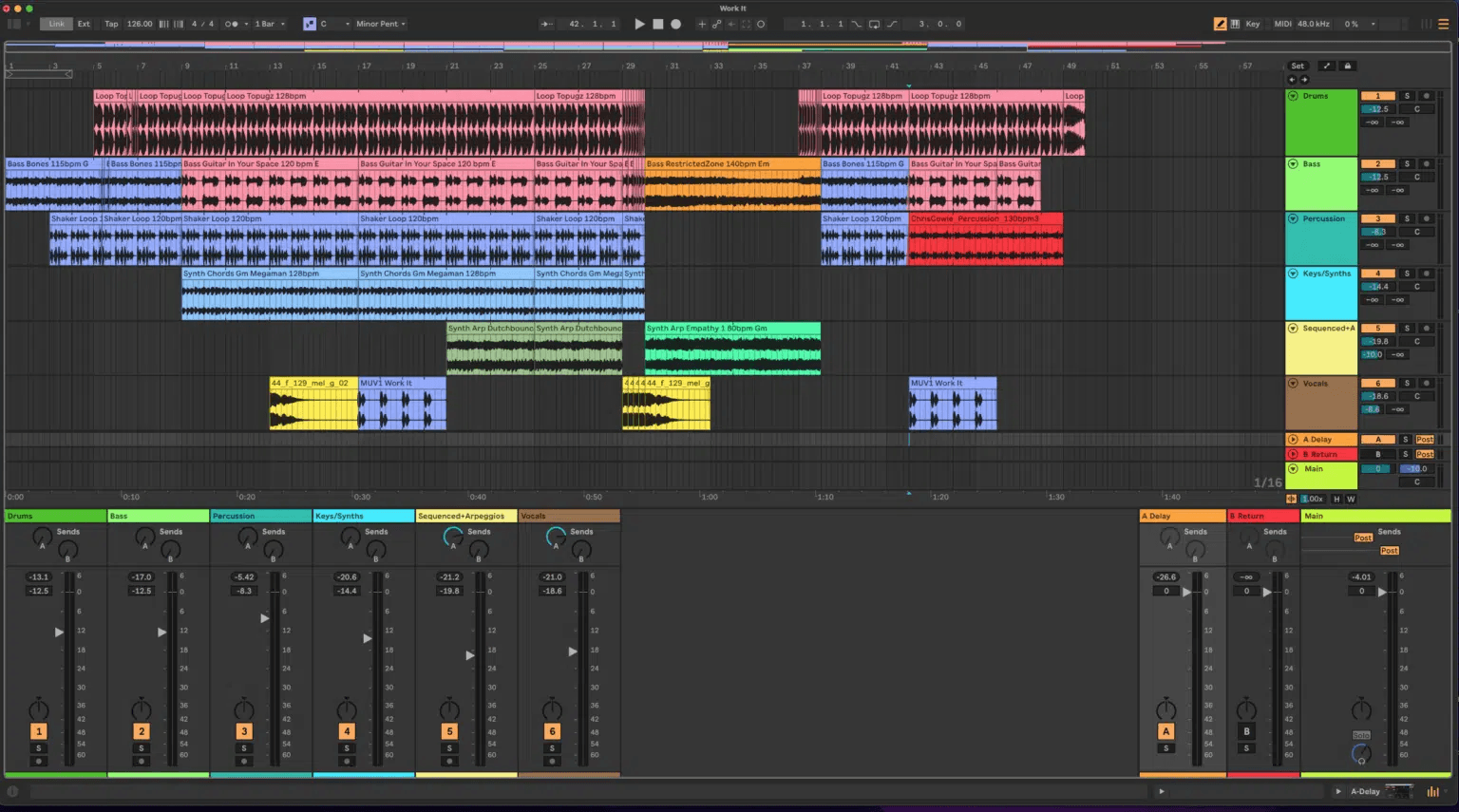Arm the Drums track in mixer strip
Image resolution: width=1459 pixels, height=812 pixels.
click(39, 762)
